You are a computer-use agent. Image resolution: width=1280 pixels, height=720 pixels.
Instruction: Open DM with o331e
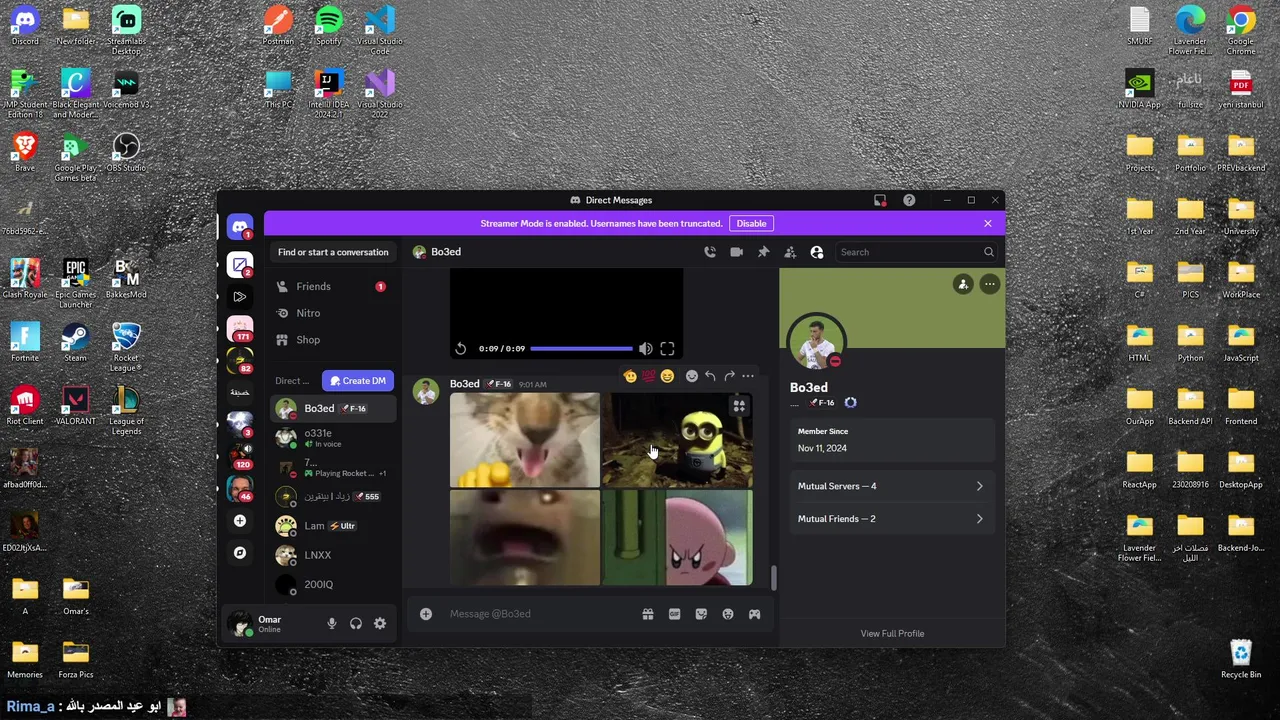(x=332, y=438)
